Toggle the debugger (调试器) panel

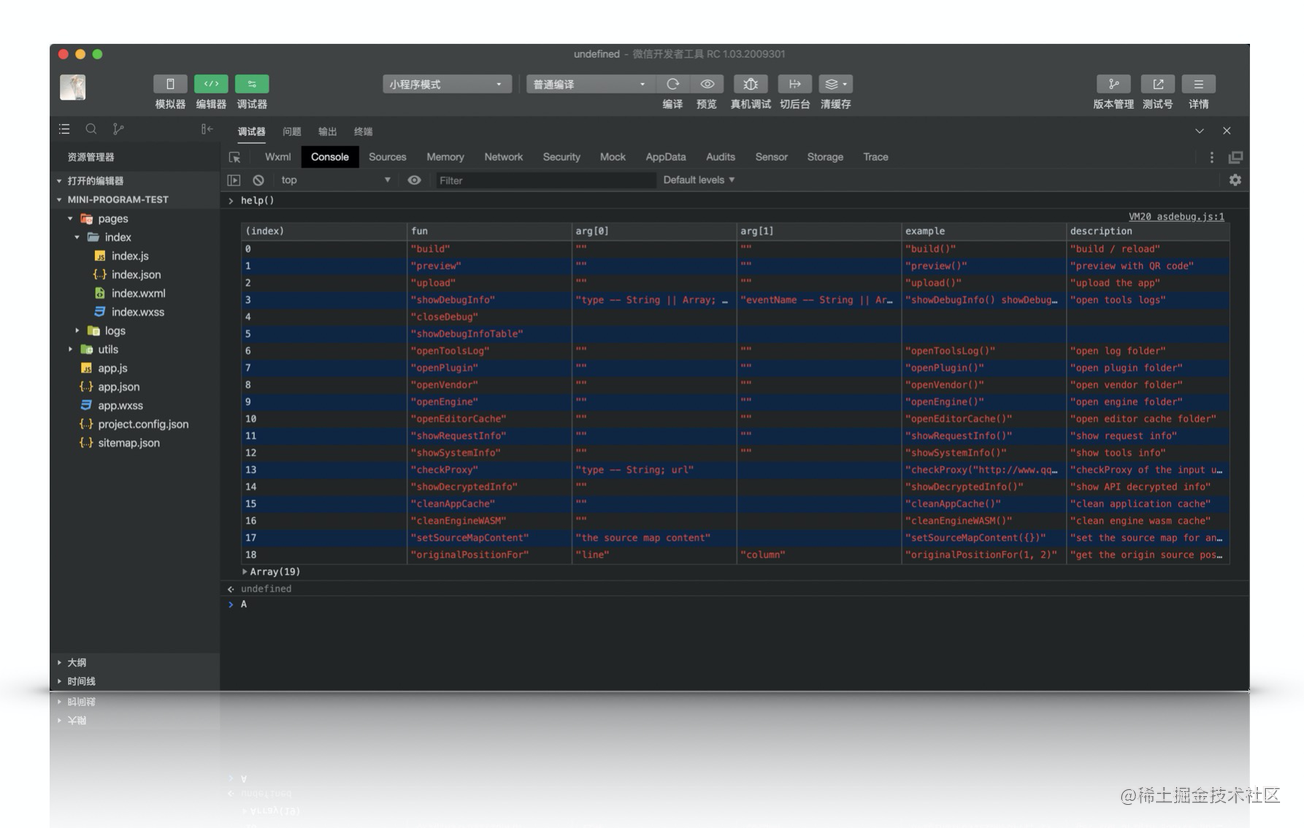pos(252,85)
